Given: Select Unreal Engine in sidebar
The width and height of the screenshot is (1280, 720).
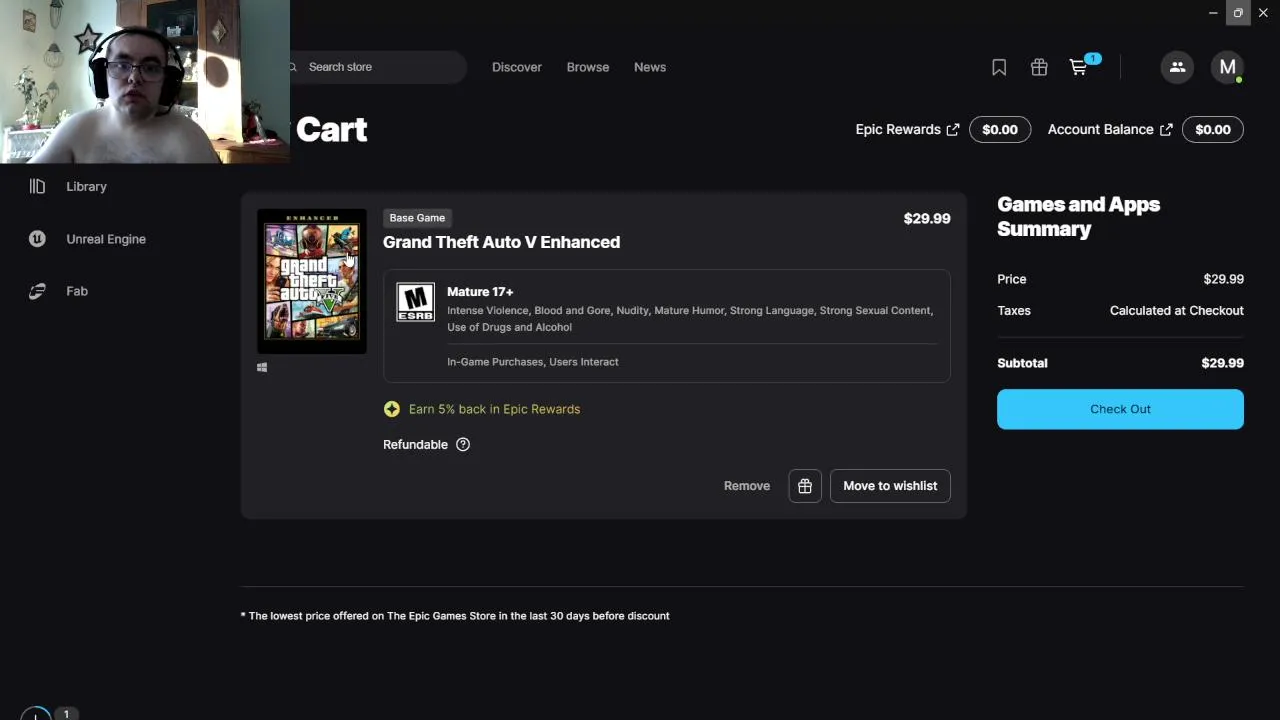Looking at the screenshot, I should 106,239.
